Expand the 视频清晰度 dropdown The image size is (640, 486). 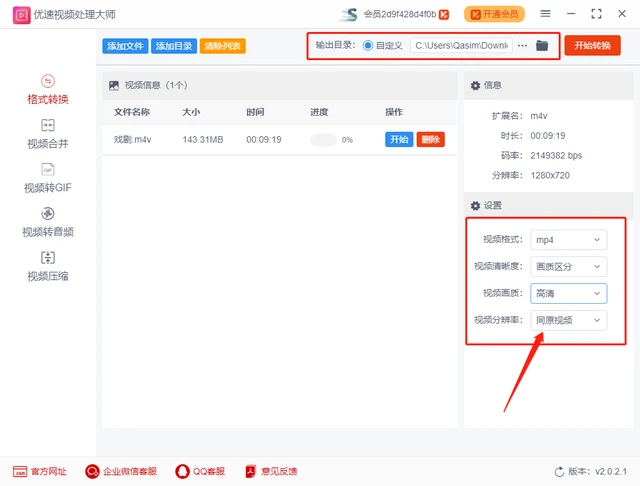pos(568,267)
